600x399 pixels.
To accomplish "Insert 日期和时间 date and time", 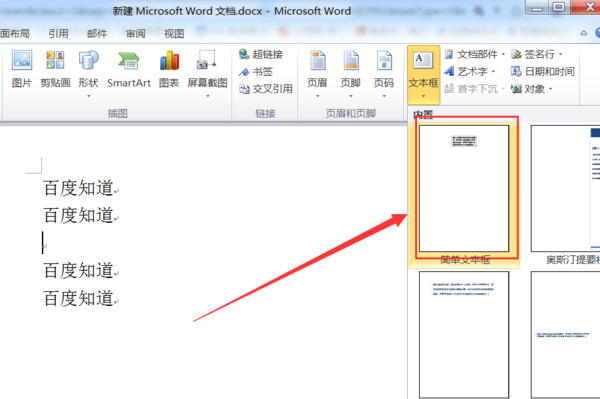I will point(542,72).
